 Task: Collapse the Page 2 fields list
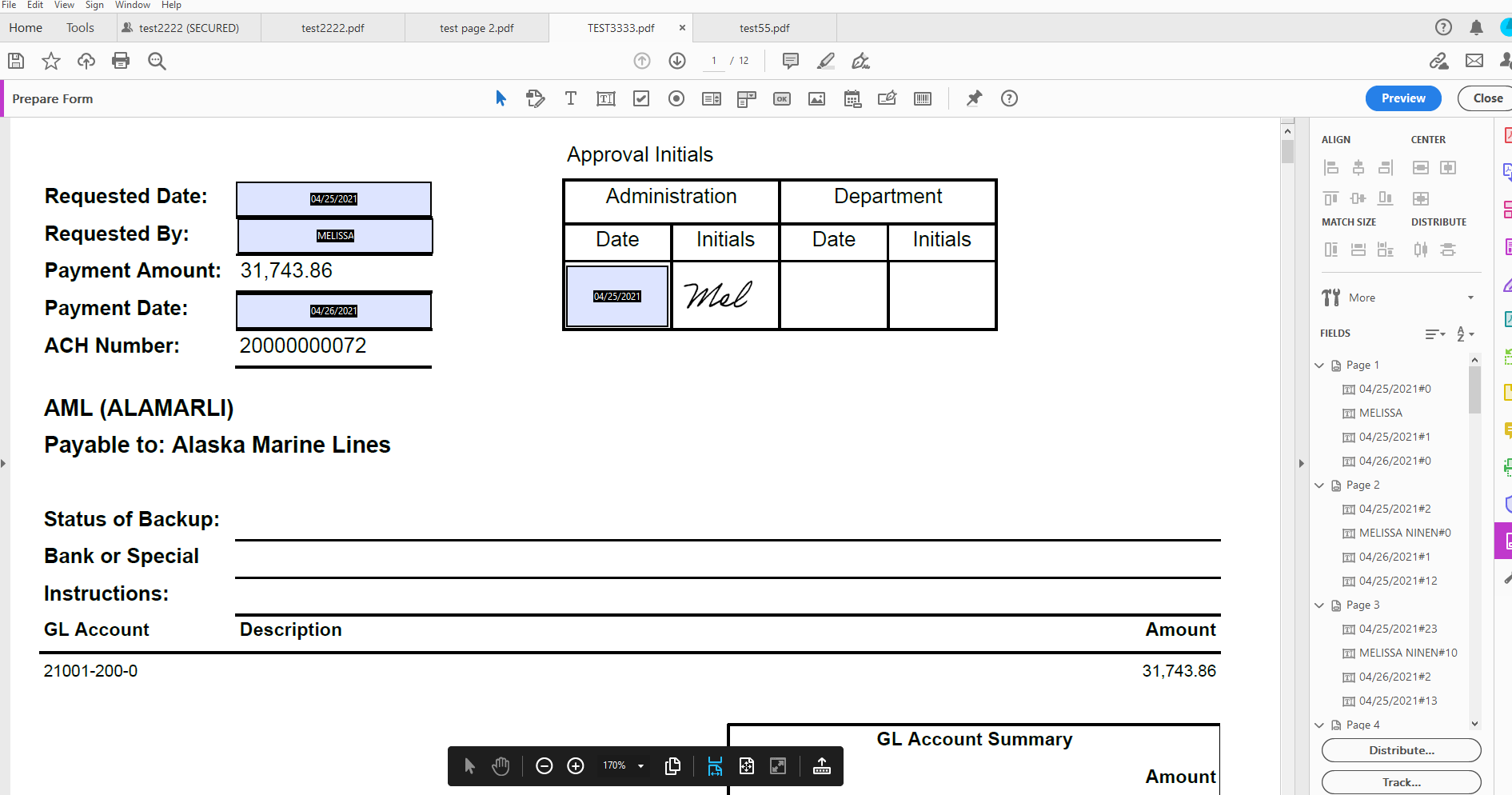1319,485
